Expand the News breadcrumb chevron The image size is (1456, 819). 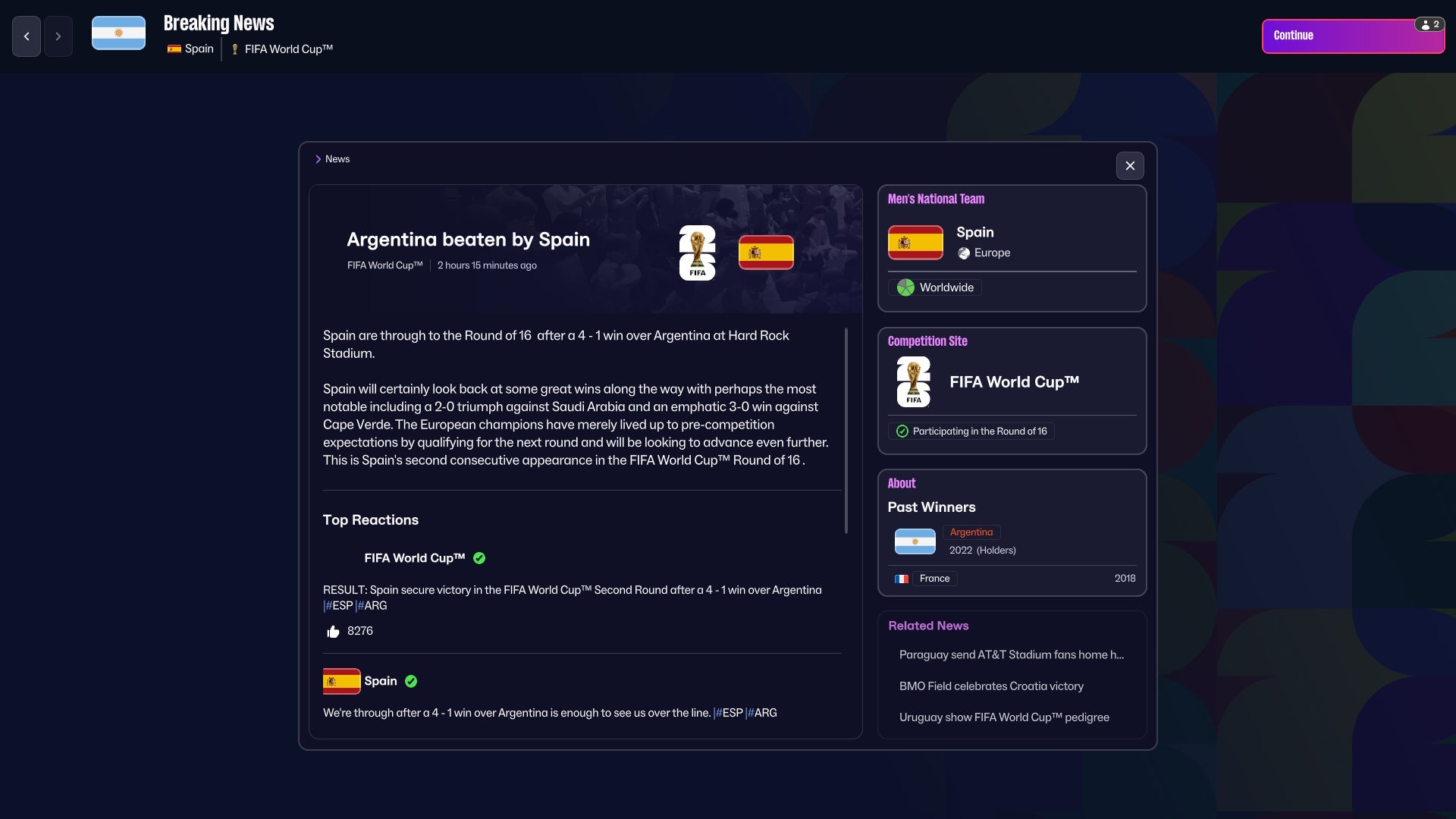point(318,159)
